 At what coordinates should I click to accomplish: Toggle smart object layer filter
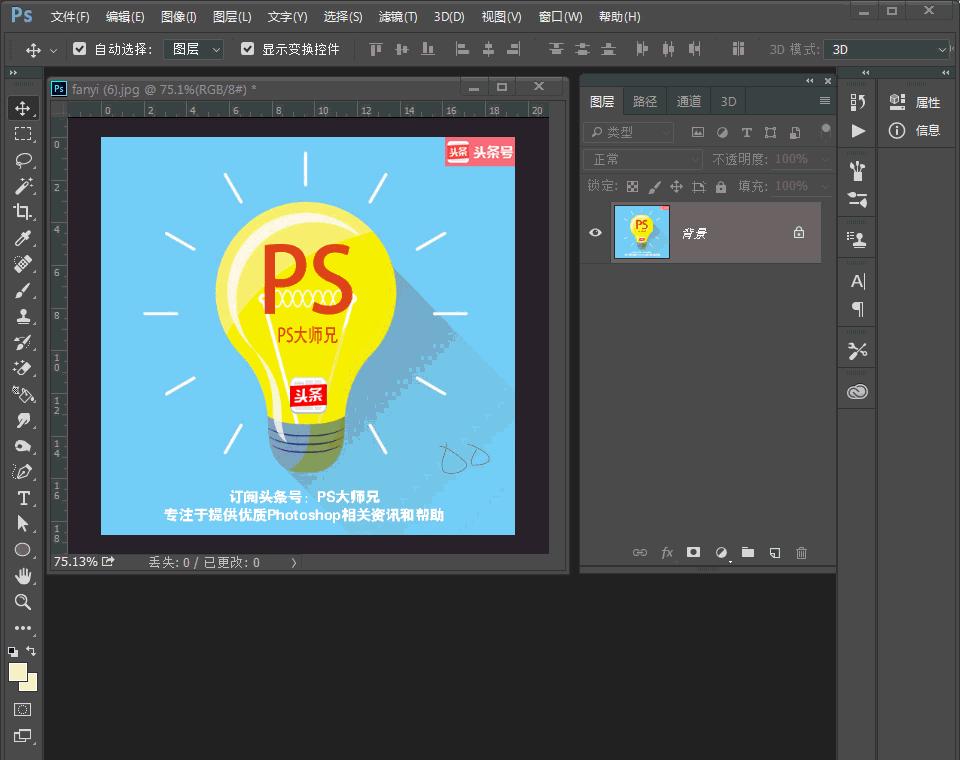(795, 132)
